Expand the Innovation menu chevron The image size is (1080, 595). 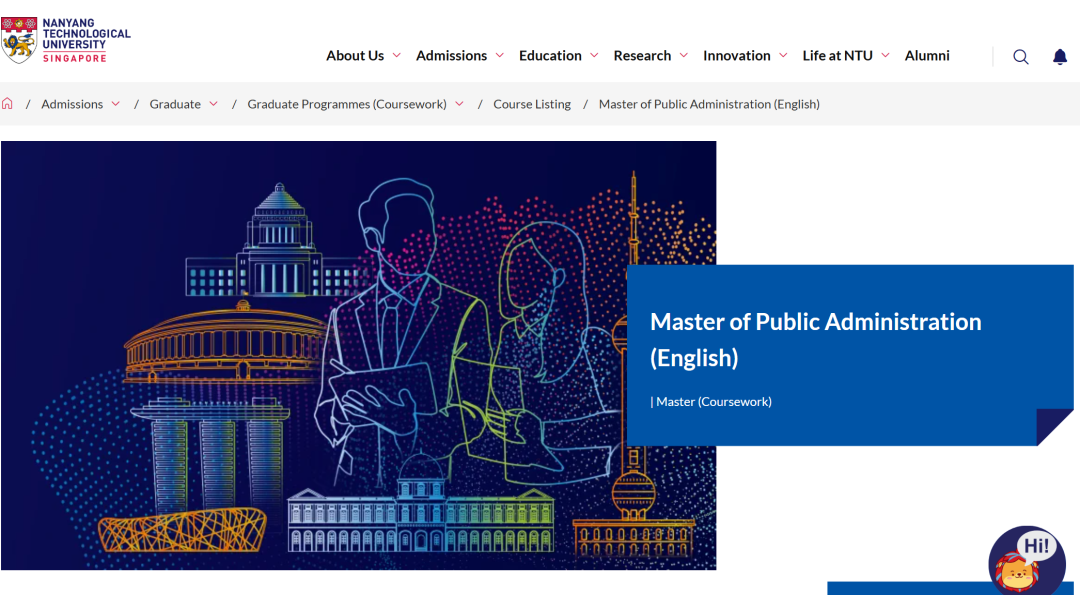[783, 56]
